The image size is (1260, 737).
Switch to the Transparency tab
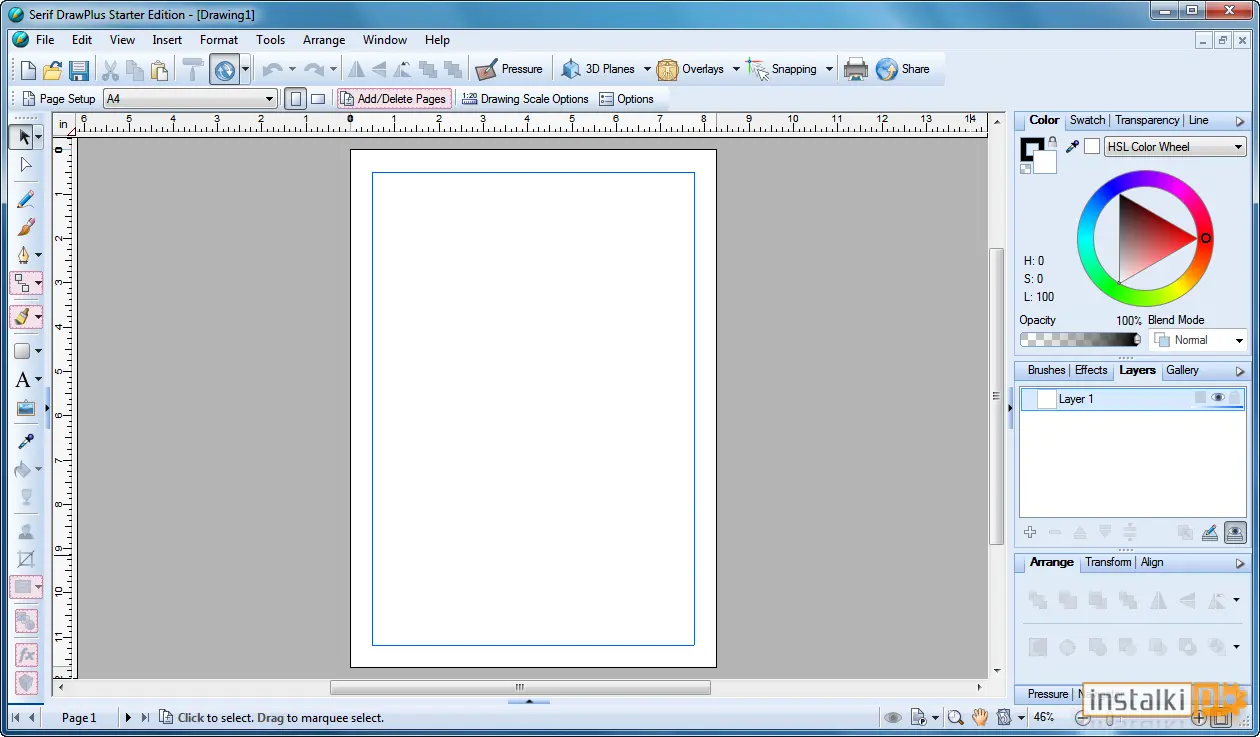pos(1147,120)
